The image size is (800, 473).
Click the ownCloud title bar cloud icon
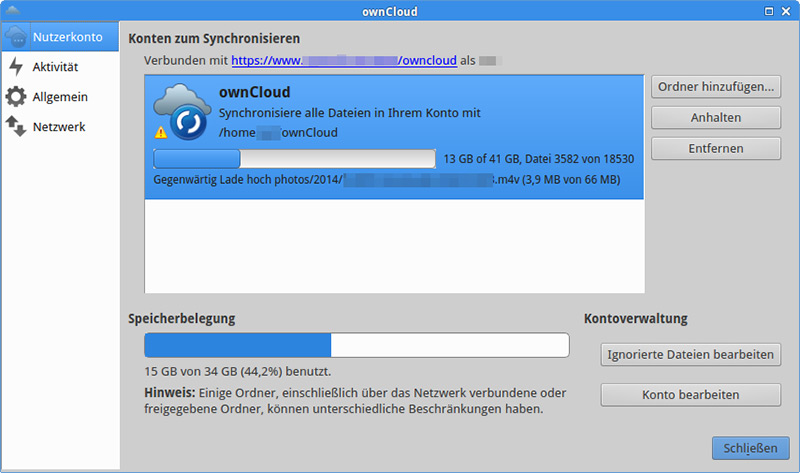point(12,10)
